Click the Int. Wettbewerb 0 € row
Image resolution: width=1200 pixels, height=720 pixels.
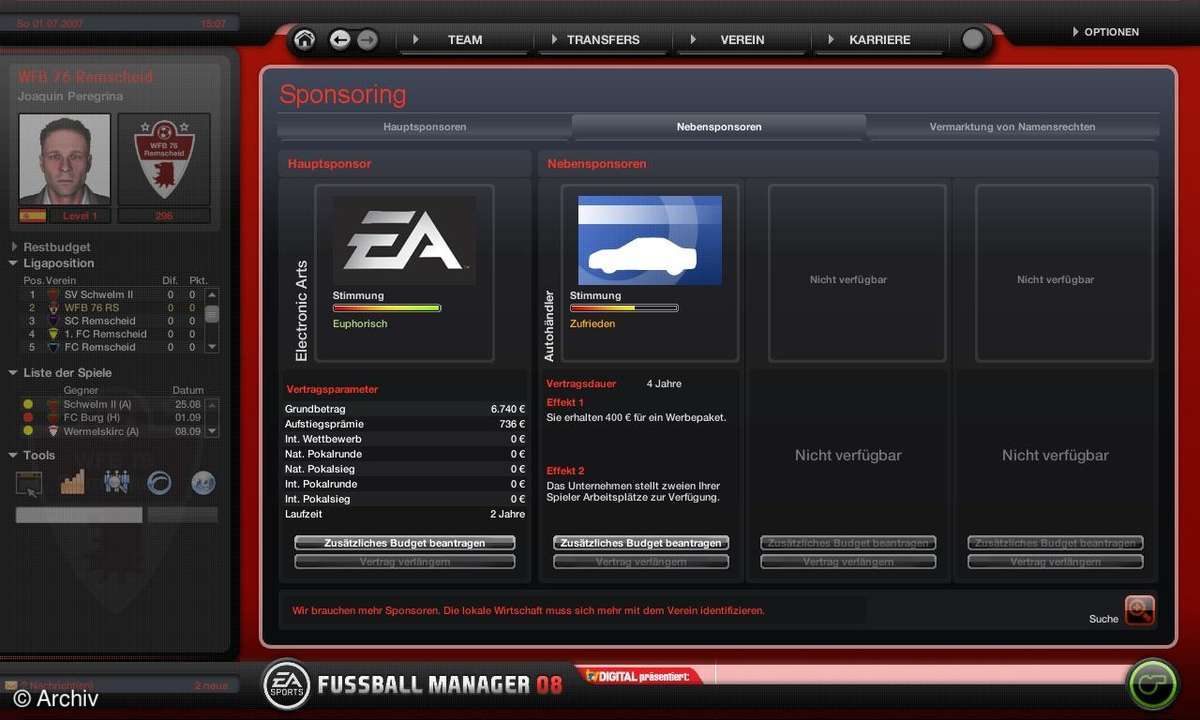pos(405,439)
